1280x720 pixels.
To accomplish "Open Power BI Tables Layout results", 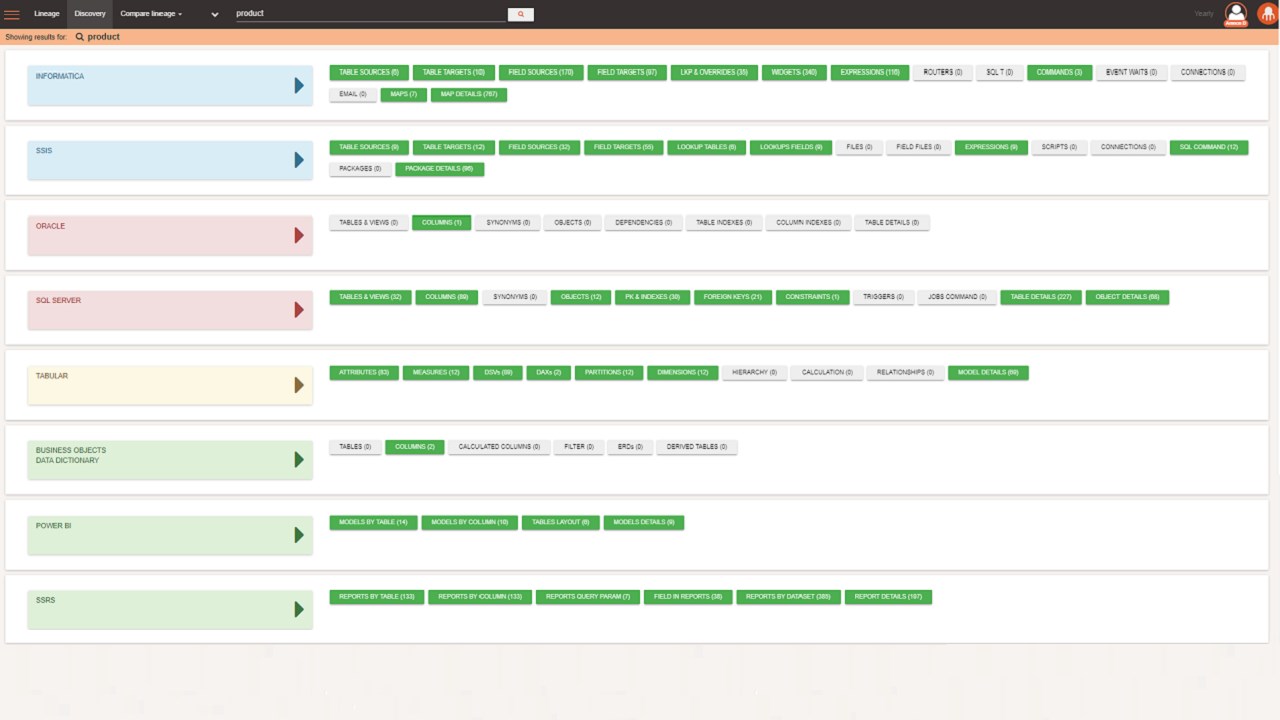I will tap(560, 522).
